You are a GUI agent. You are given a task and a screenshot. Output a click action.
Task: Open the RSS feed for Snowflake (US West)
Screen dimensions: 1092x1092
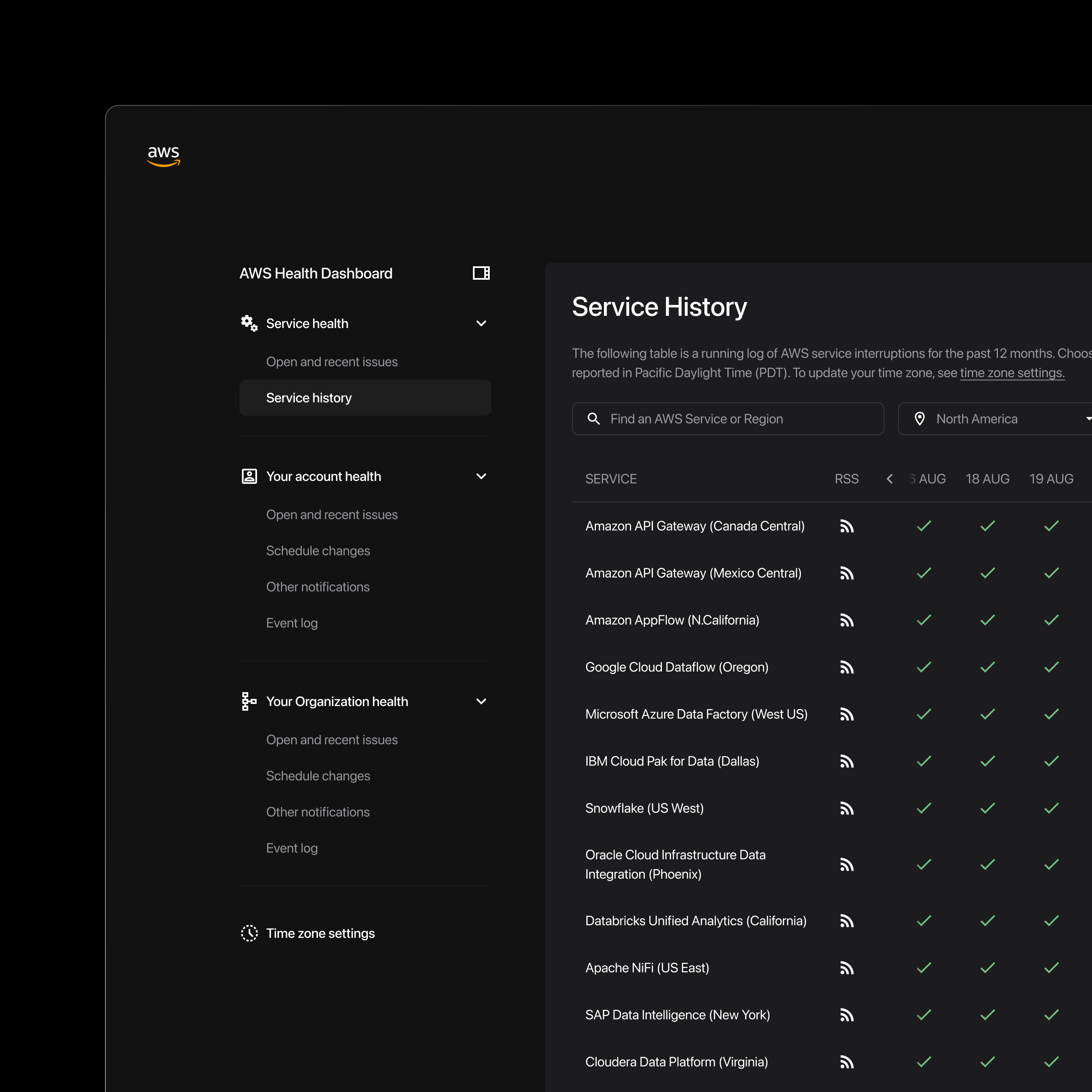[846, 808]
